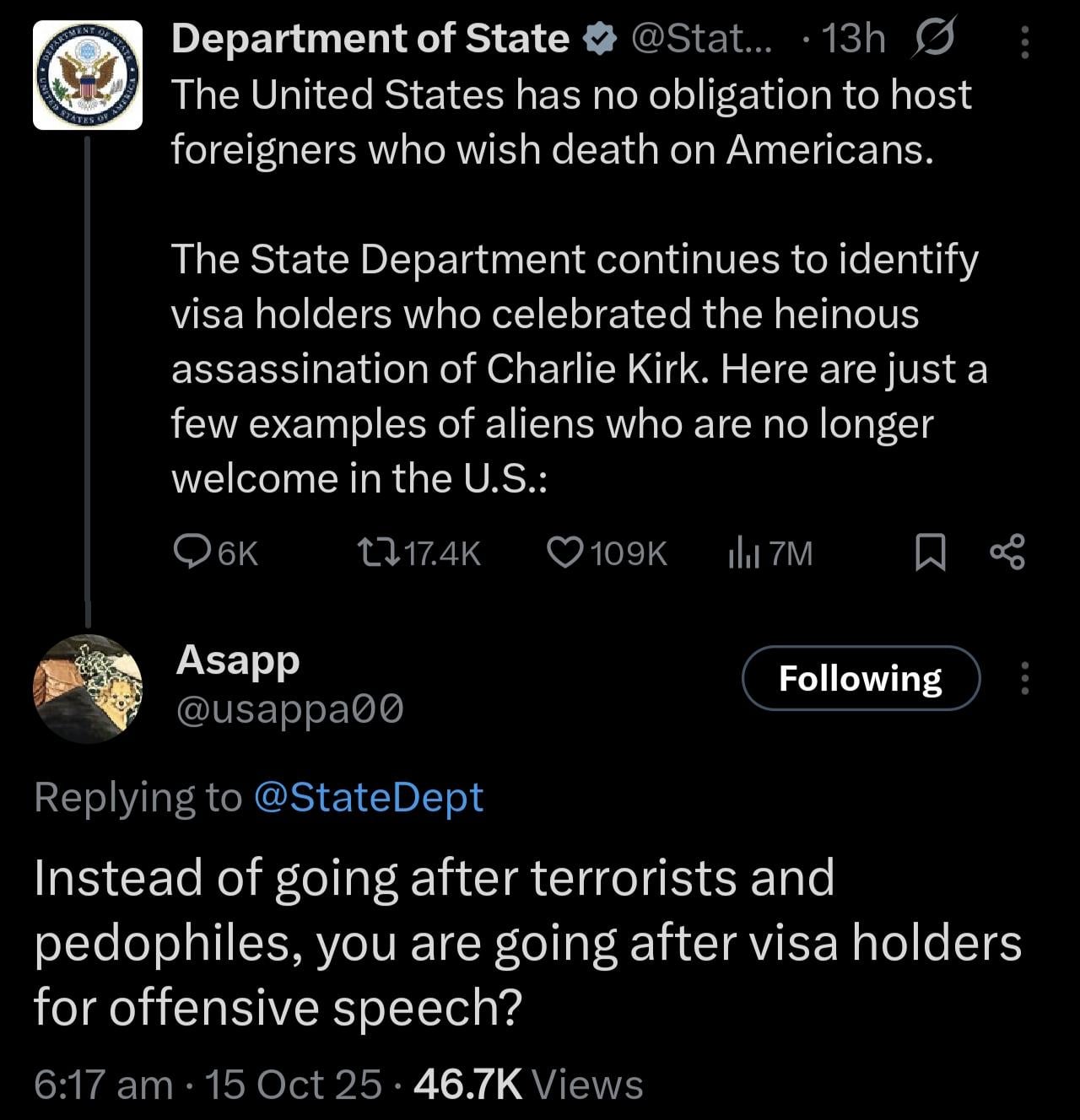This screenshot has width=1080, height=1120.
Task: Click the 13h timestamp on the tweet
Action: pos(853,40)
